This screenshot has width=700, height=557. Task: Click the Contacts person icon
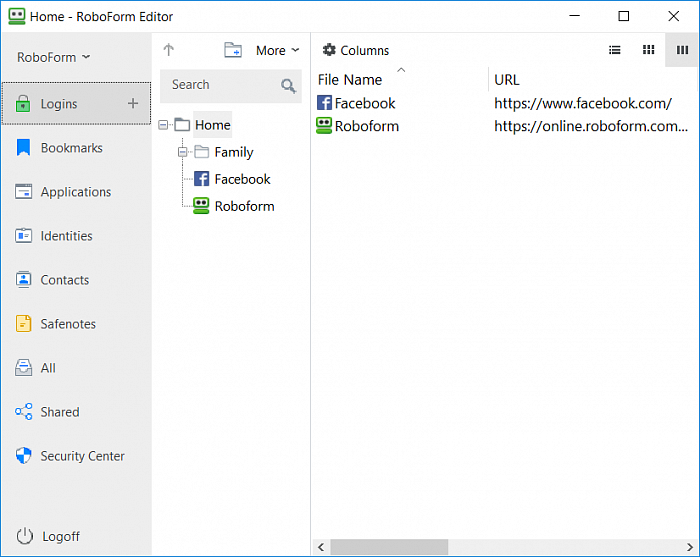coord(23,279)
